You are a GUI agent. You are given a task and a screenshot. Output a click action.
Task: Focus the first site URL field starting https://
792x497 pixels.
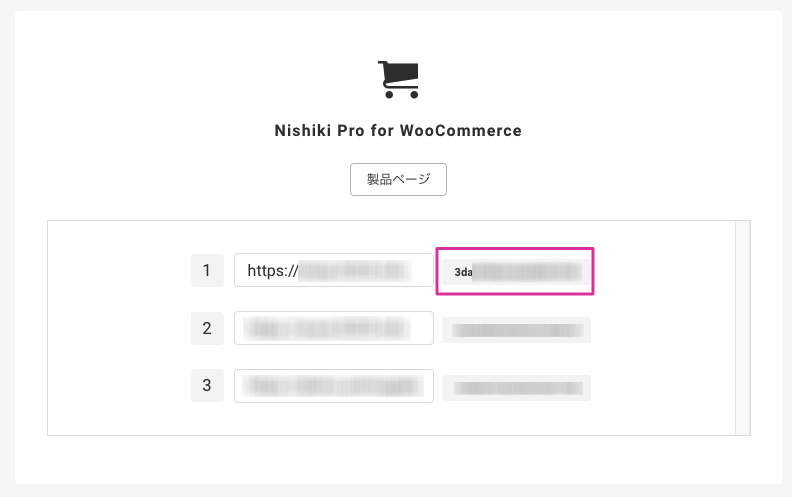coord(334,270)
